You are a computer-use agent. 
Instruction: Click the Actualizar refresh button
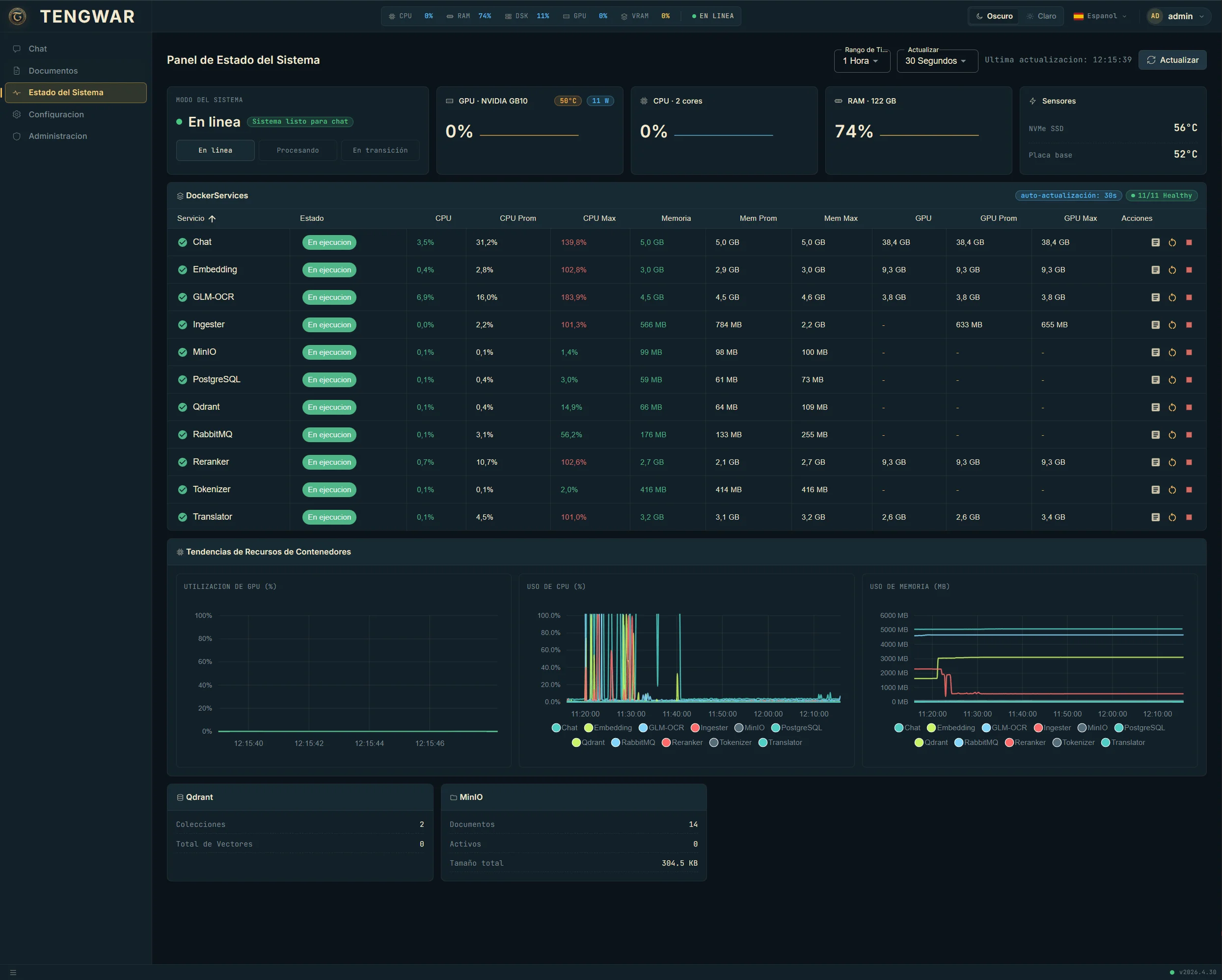pos(1172,60)
